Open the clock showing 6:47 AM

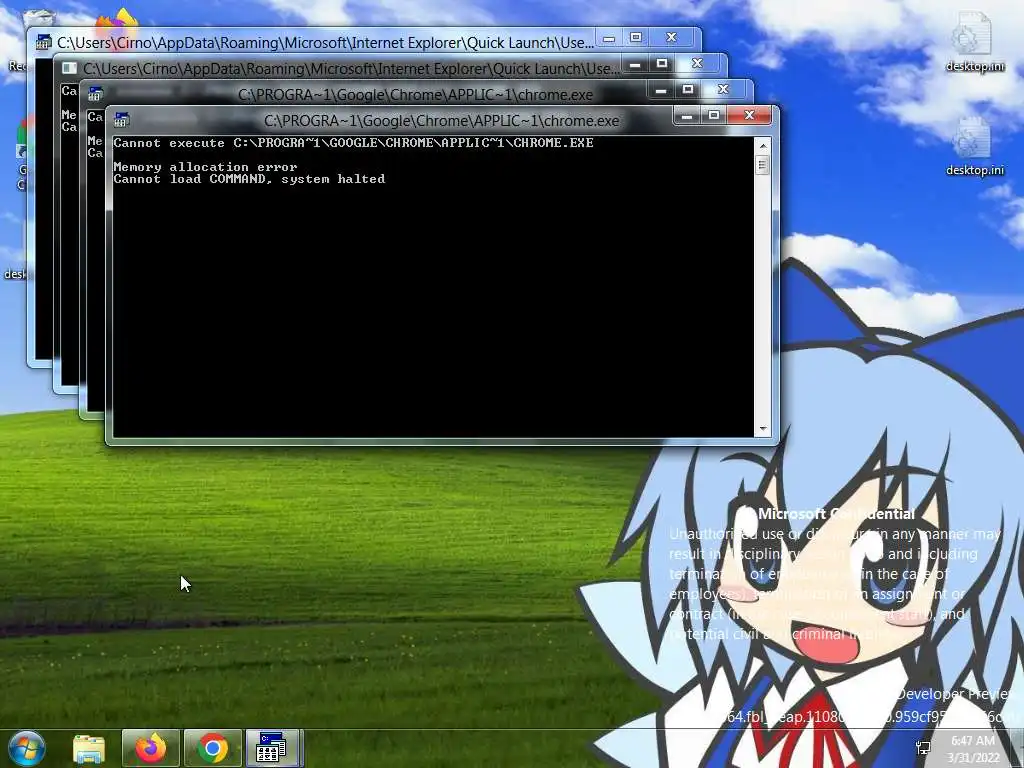coord(973,741)
